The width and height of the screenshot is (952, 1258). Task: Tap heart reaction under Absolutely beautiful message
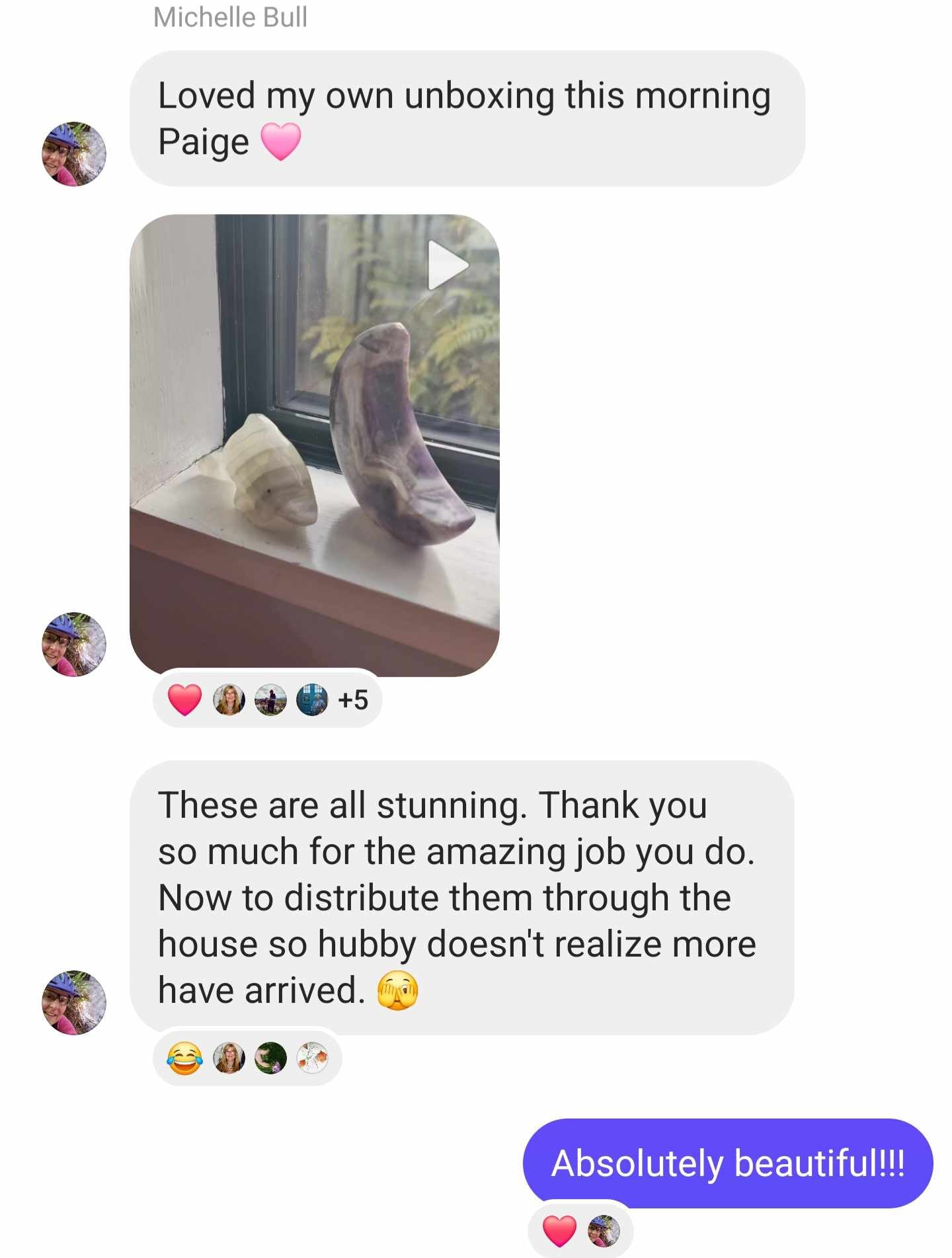click(559, 1231)
